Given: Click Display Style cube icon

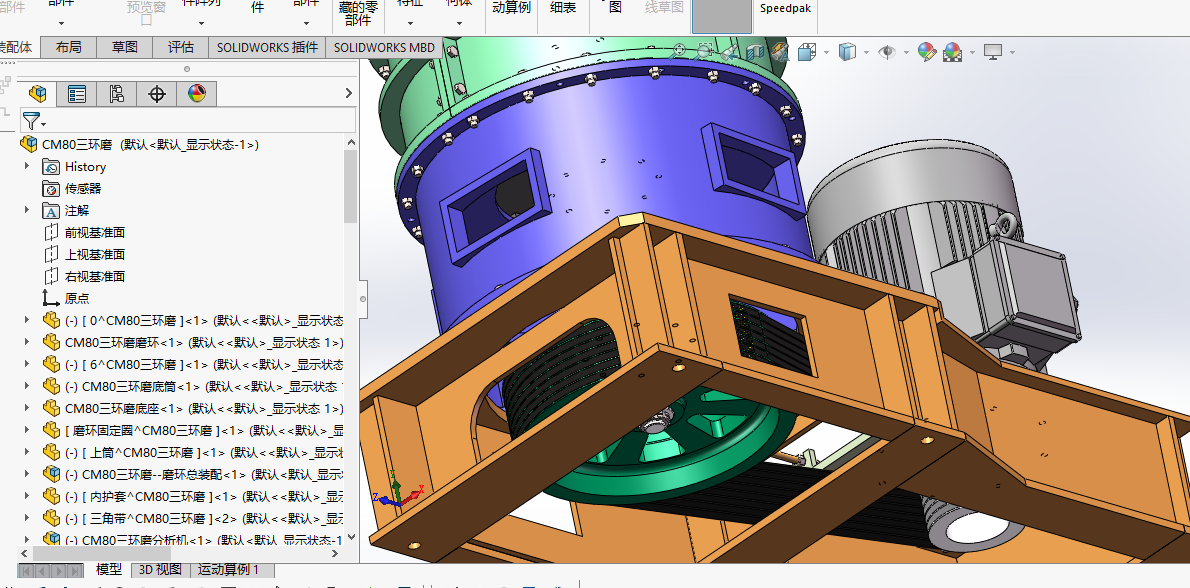Looking at the screenshot, I should [847, 52].
